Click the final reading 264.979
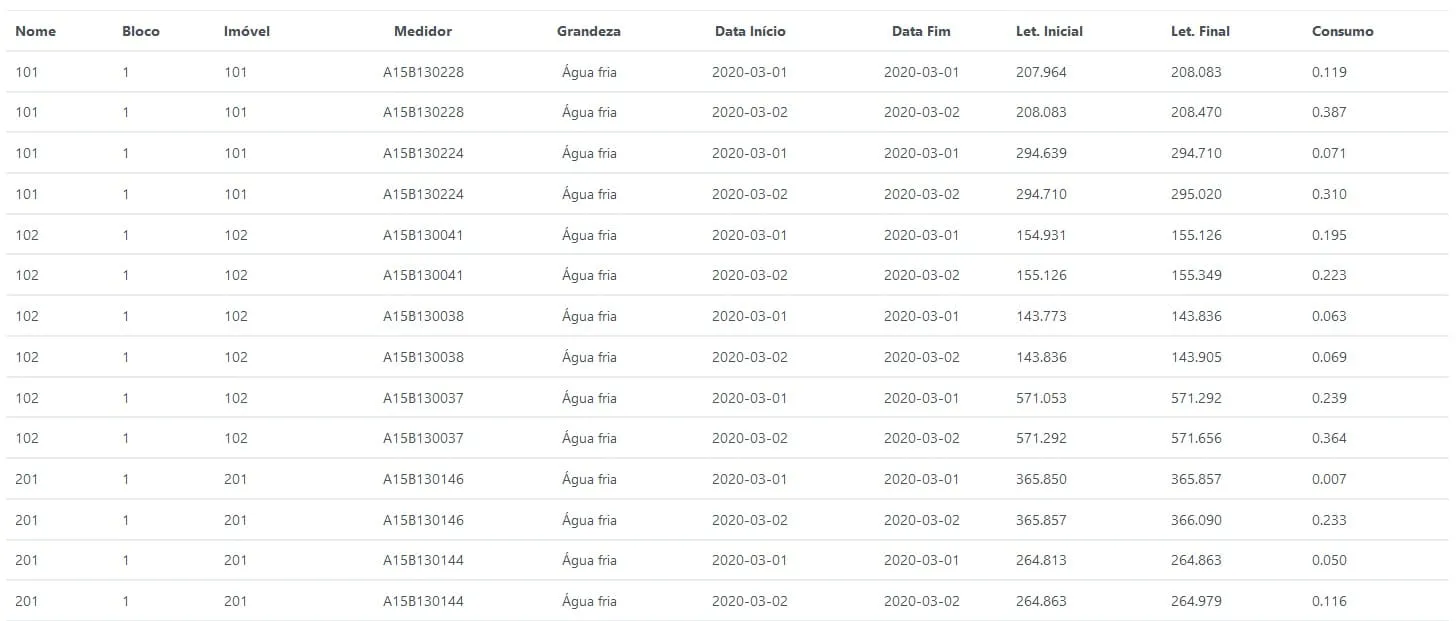The image size is (1456, 621). 1196,601
